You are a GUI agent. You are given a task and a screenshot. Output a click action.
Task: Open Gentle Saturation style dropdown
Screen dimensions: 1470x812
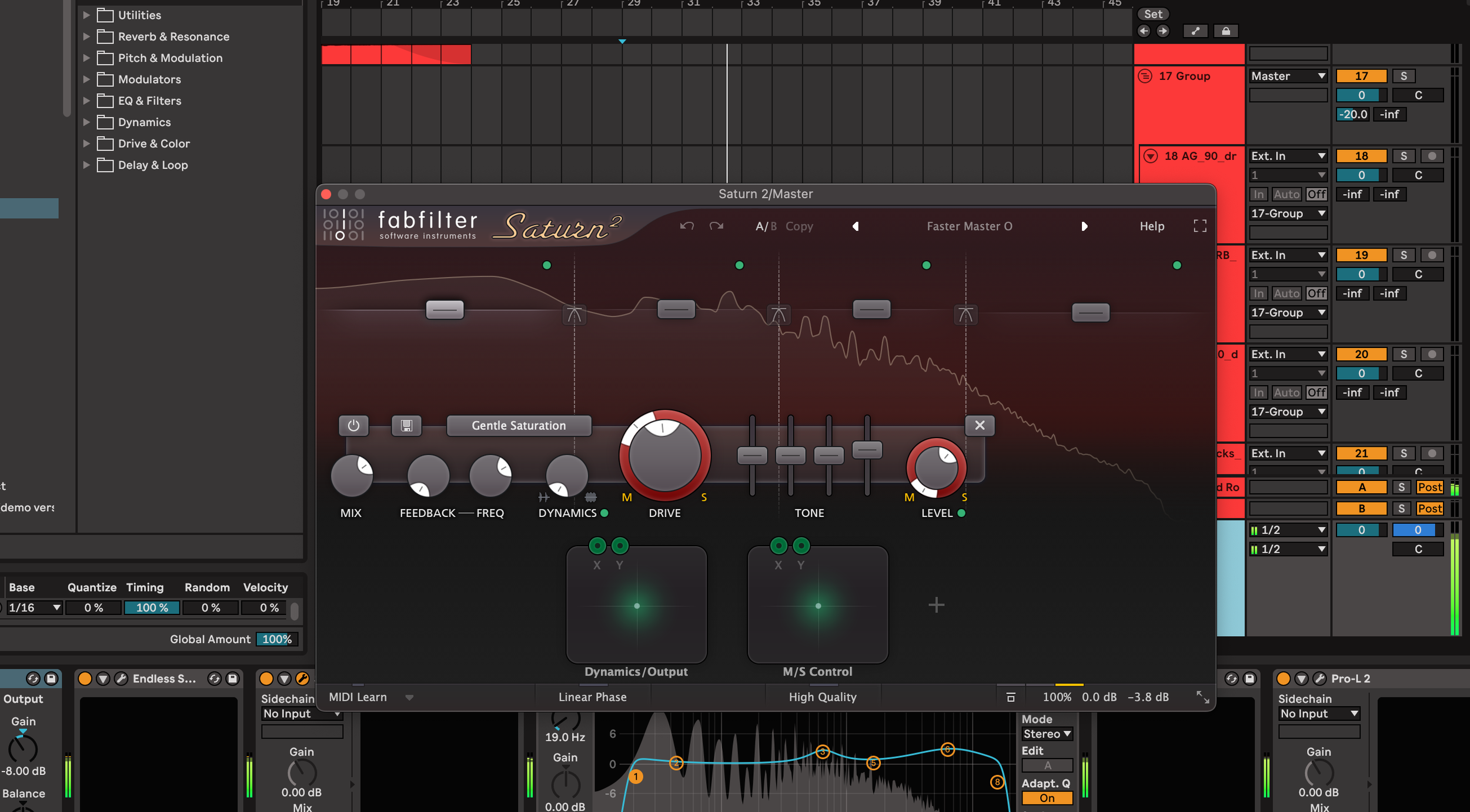(519, 425)
